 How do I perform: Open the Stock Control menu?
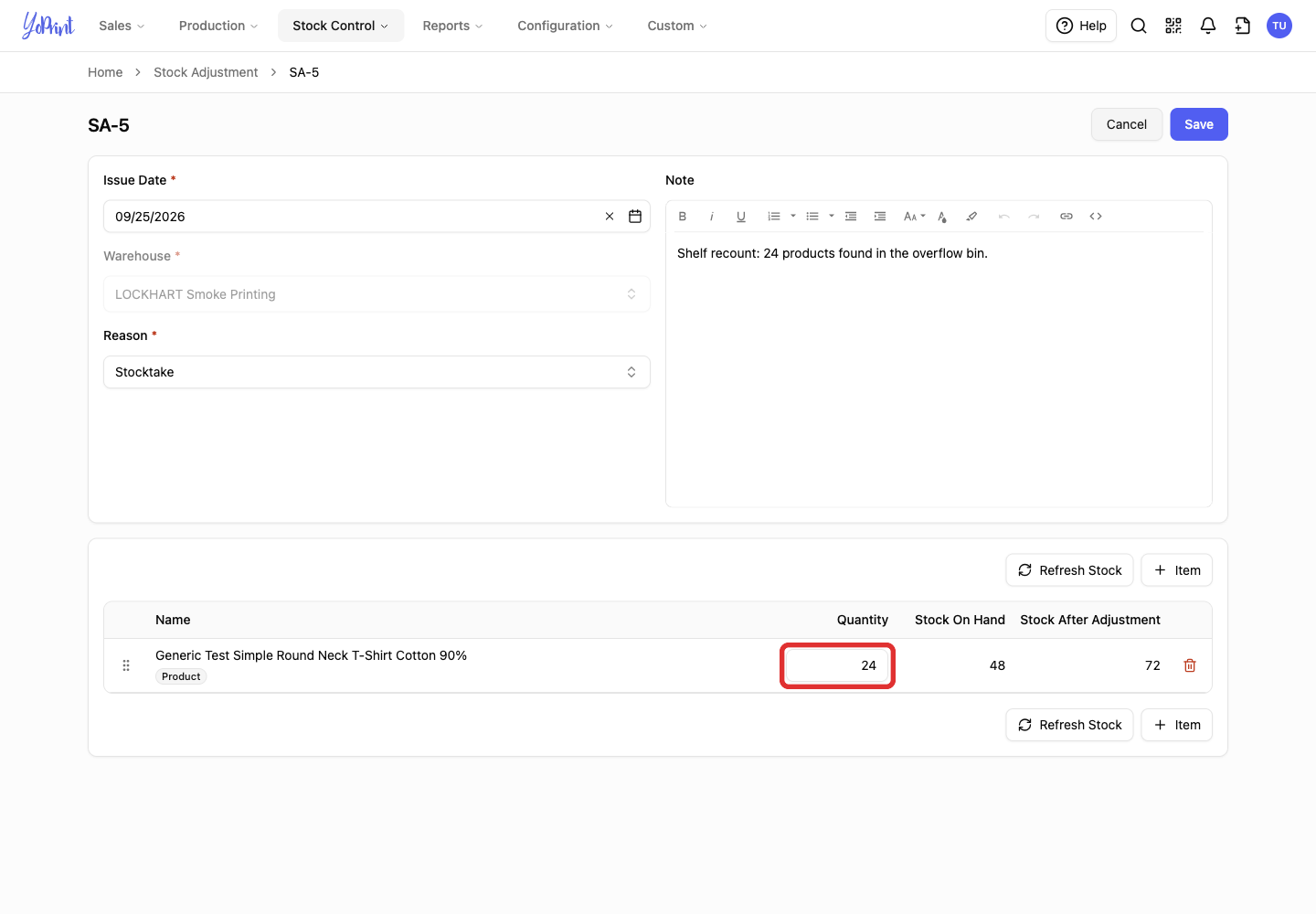click(x=341, y=26)
